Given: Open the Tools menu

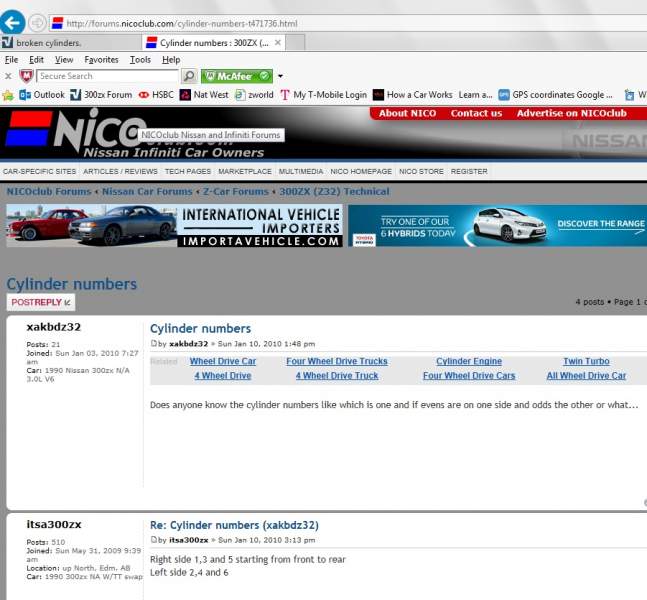Looking at the screenshot, I should [x=140, y=60].
